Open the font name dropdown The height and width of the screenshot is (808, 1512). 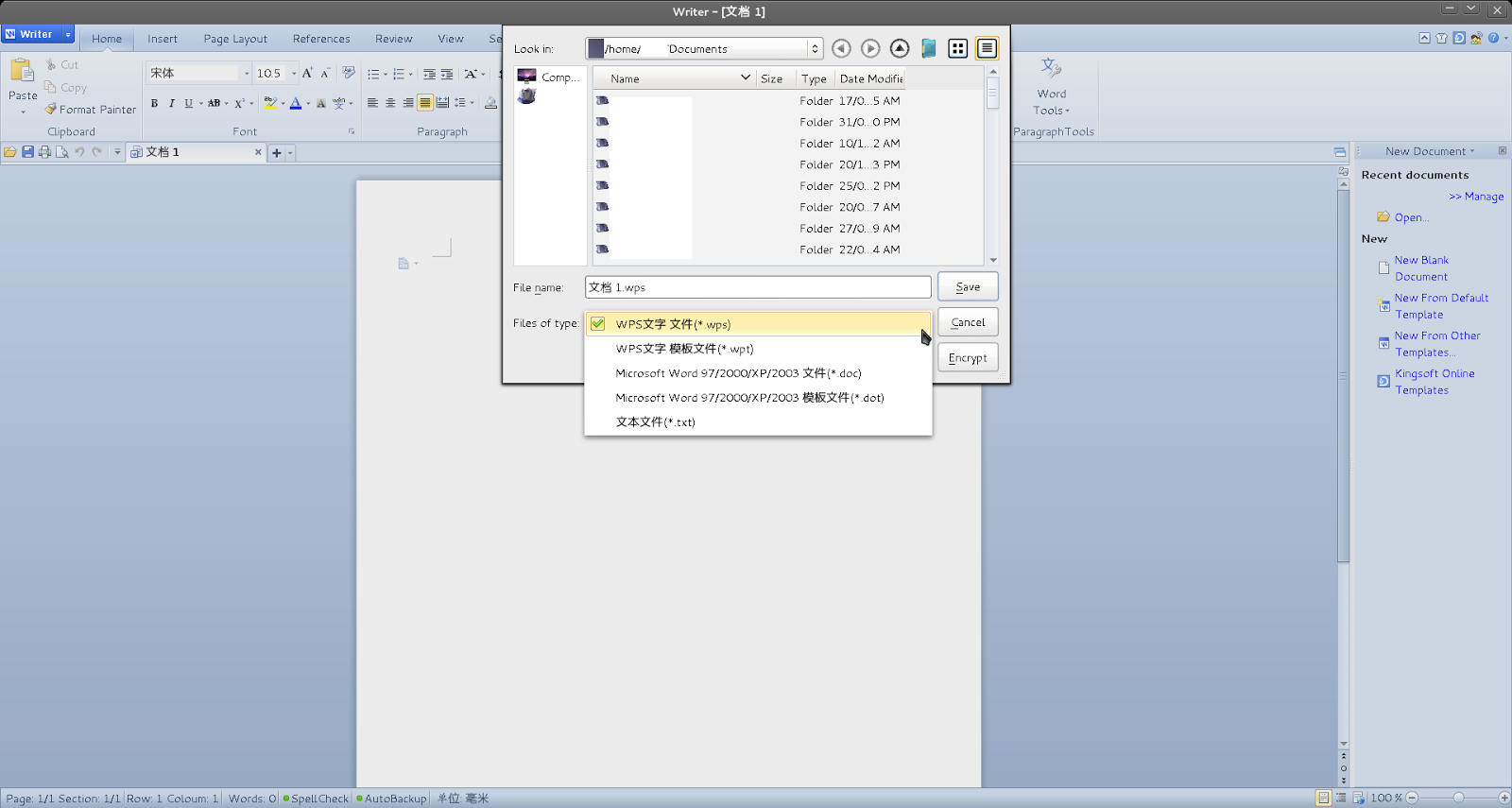pos(247,73)
